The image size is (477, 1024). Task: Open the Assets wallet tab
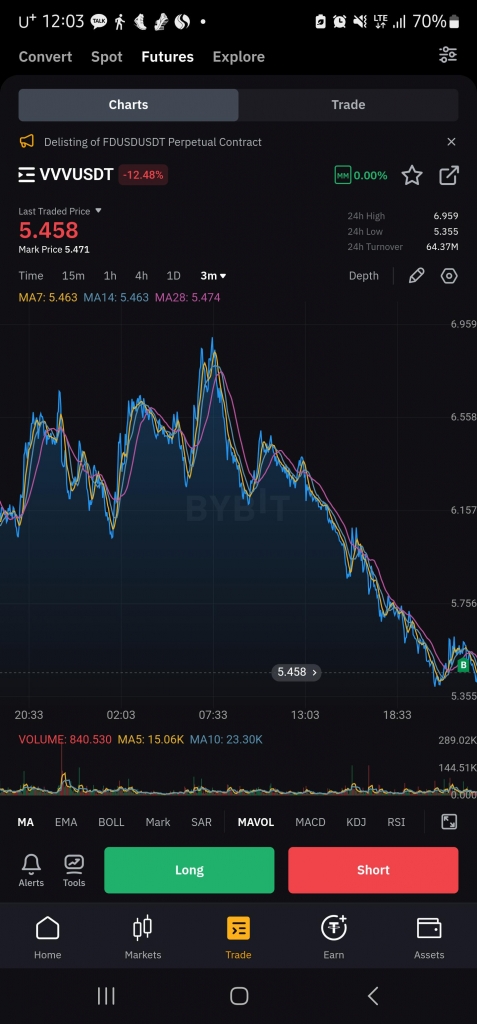point(429,937)
